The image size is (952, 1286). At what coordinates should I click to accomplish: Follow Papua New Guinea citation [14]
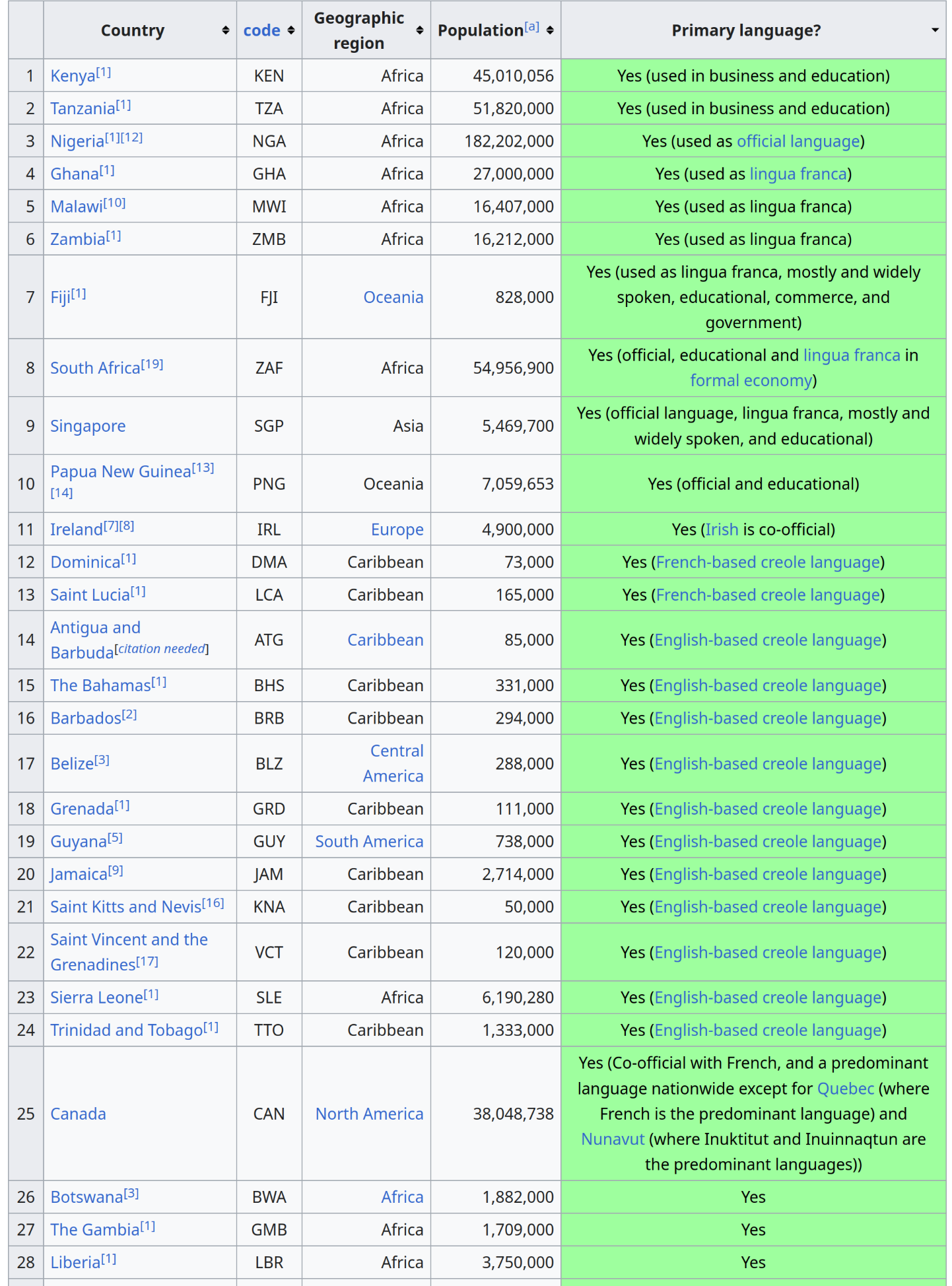(x=61, y=492)
